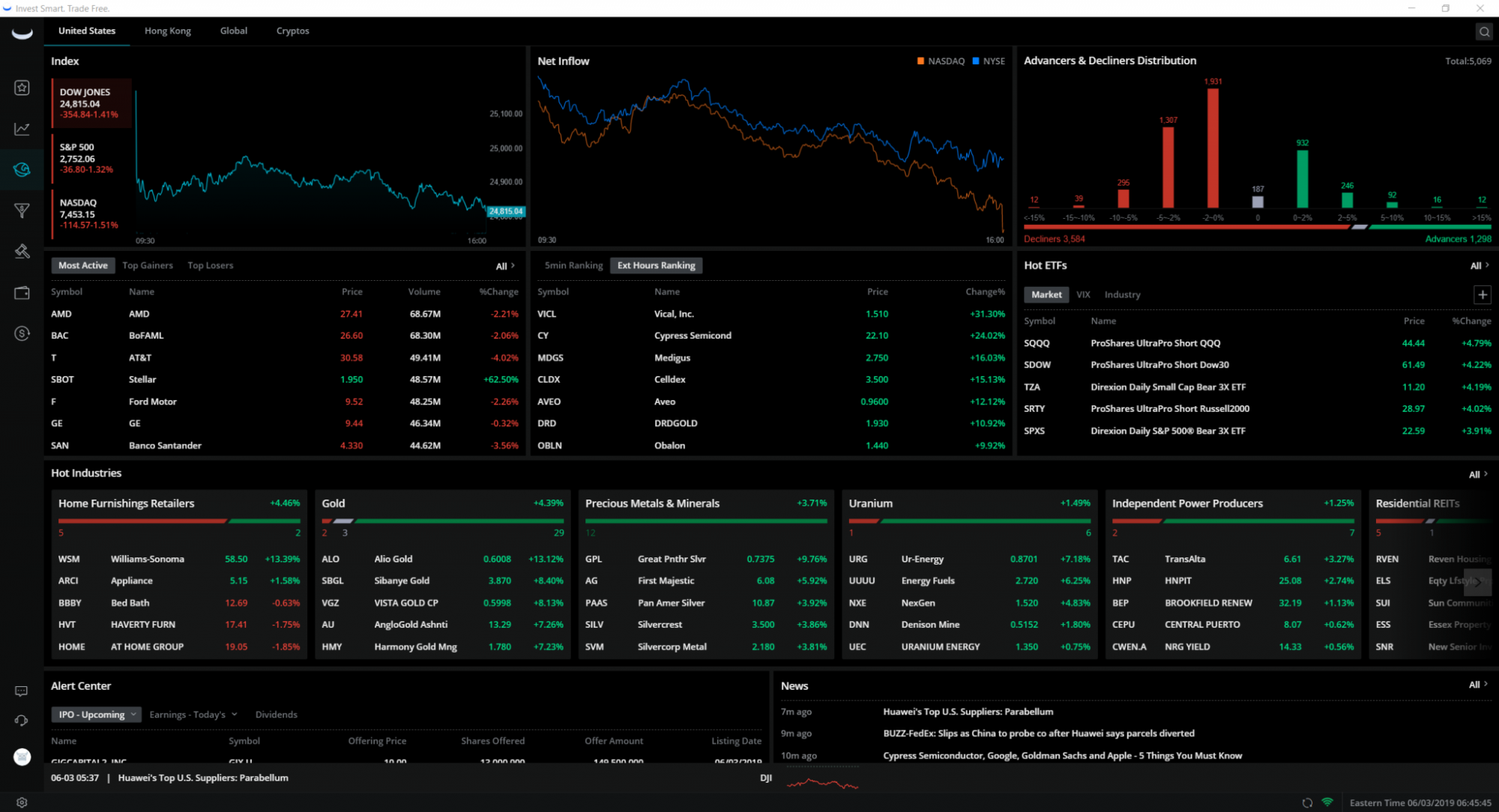The height and width of the screenshot is (812, 1499).
Task: Select the DOW JONES index card
Action: point(91,103)
